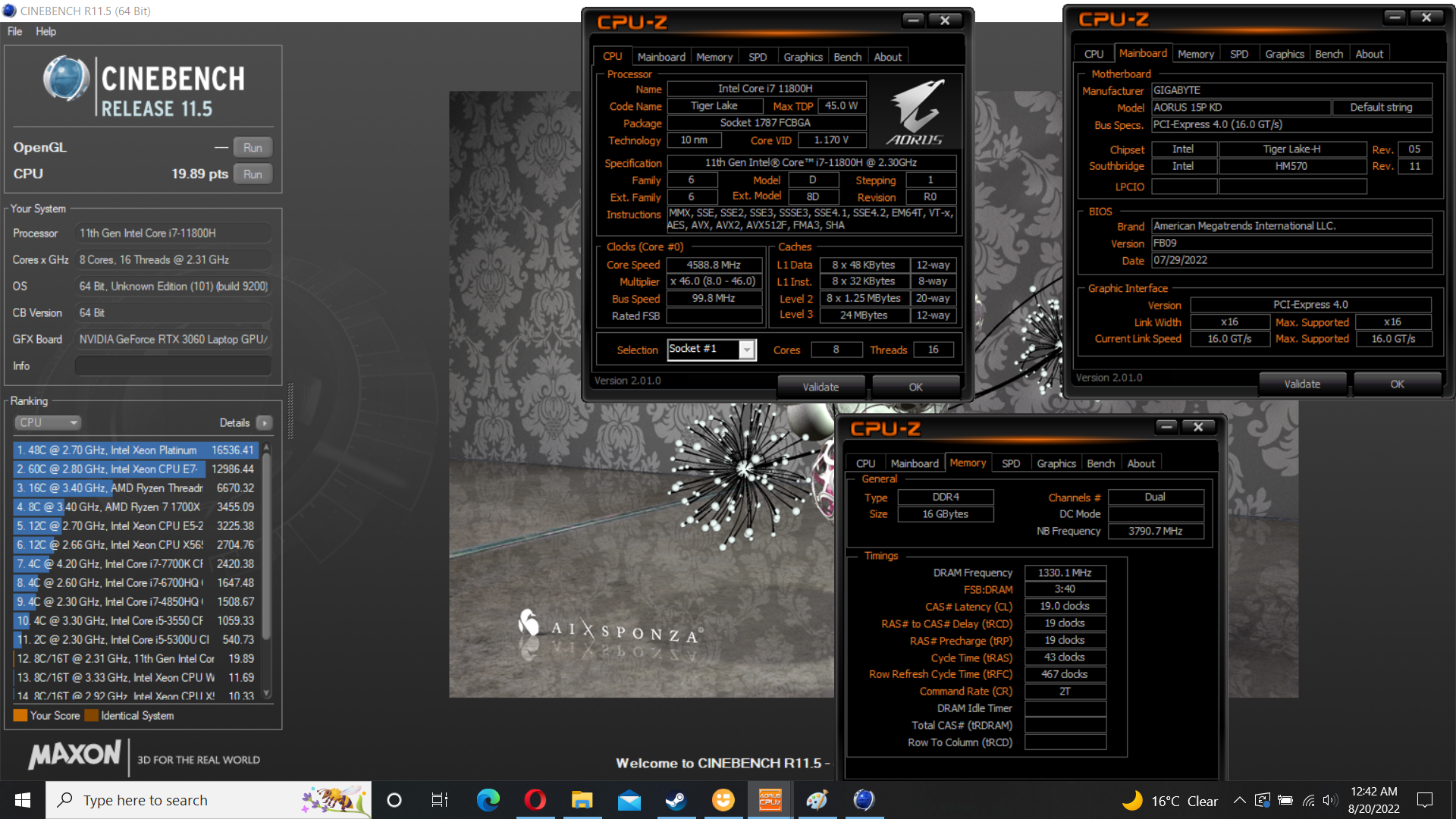Open Wi-Fi network tray icon
The height and width of the screenshot is (819, 1456).
[x=1309, y=800]
